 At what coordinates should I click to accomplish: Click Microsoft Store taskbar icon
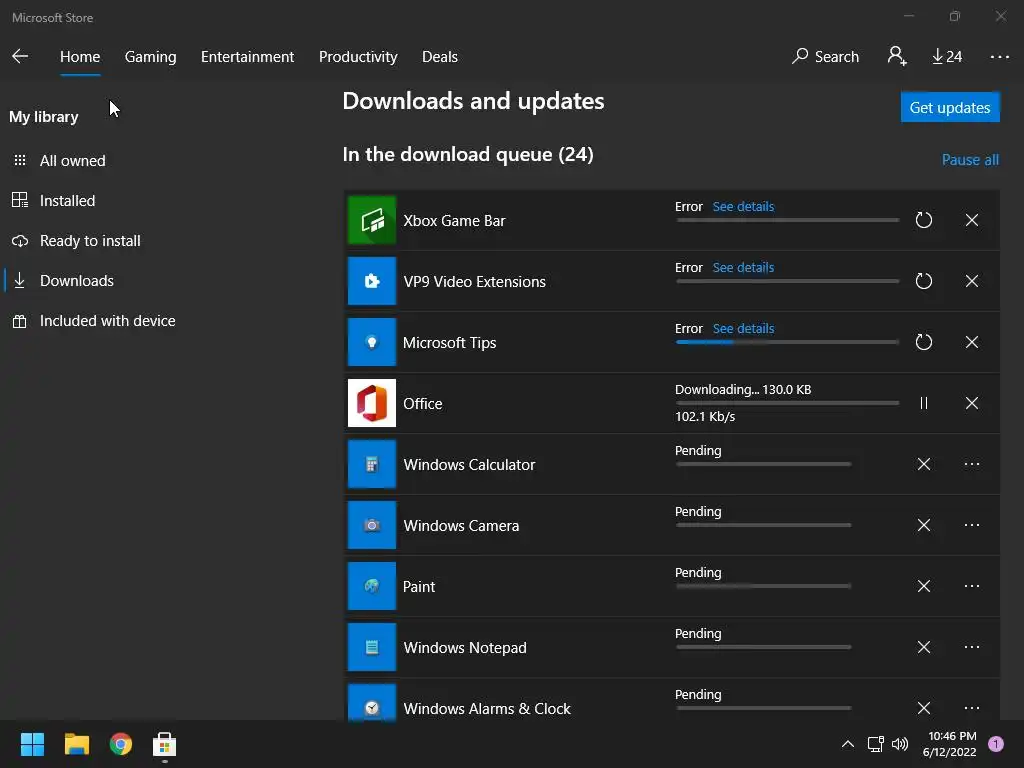165,744
